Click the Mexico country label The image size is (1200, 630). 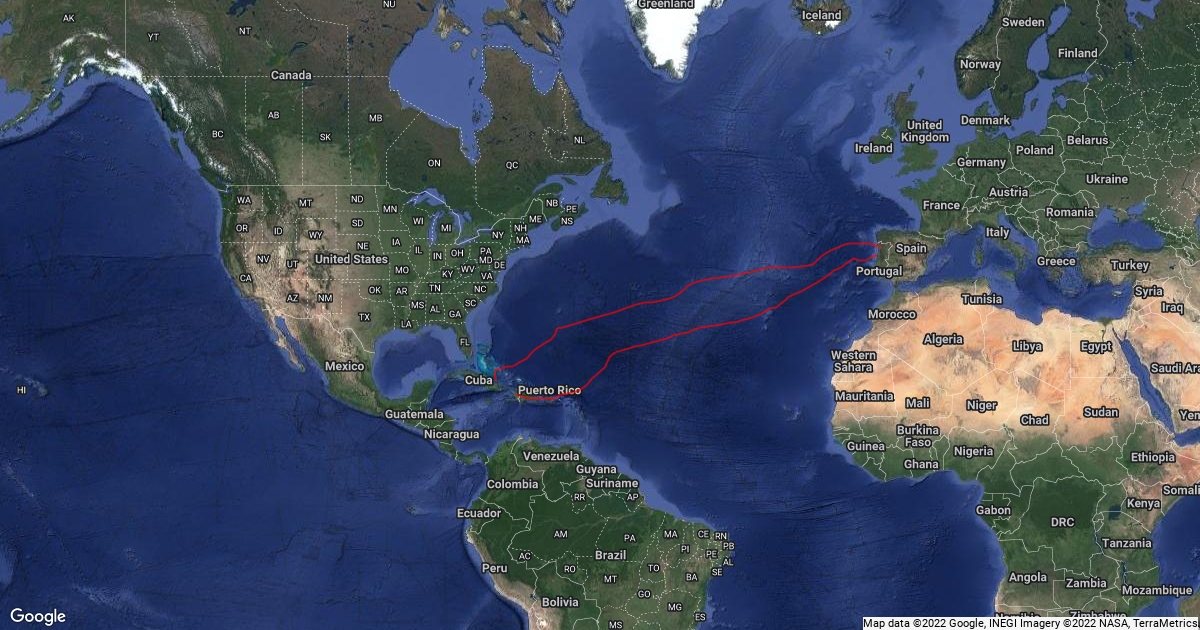pyautogui.click(x=343, y=366)
